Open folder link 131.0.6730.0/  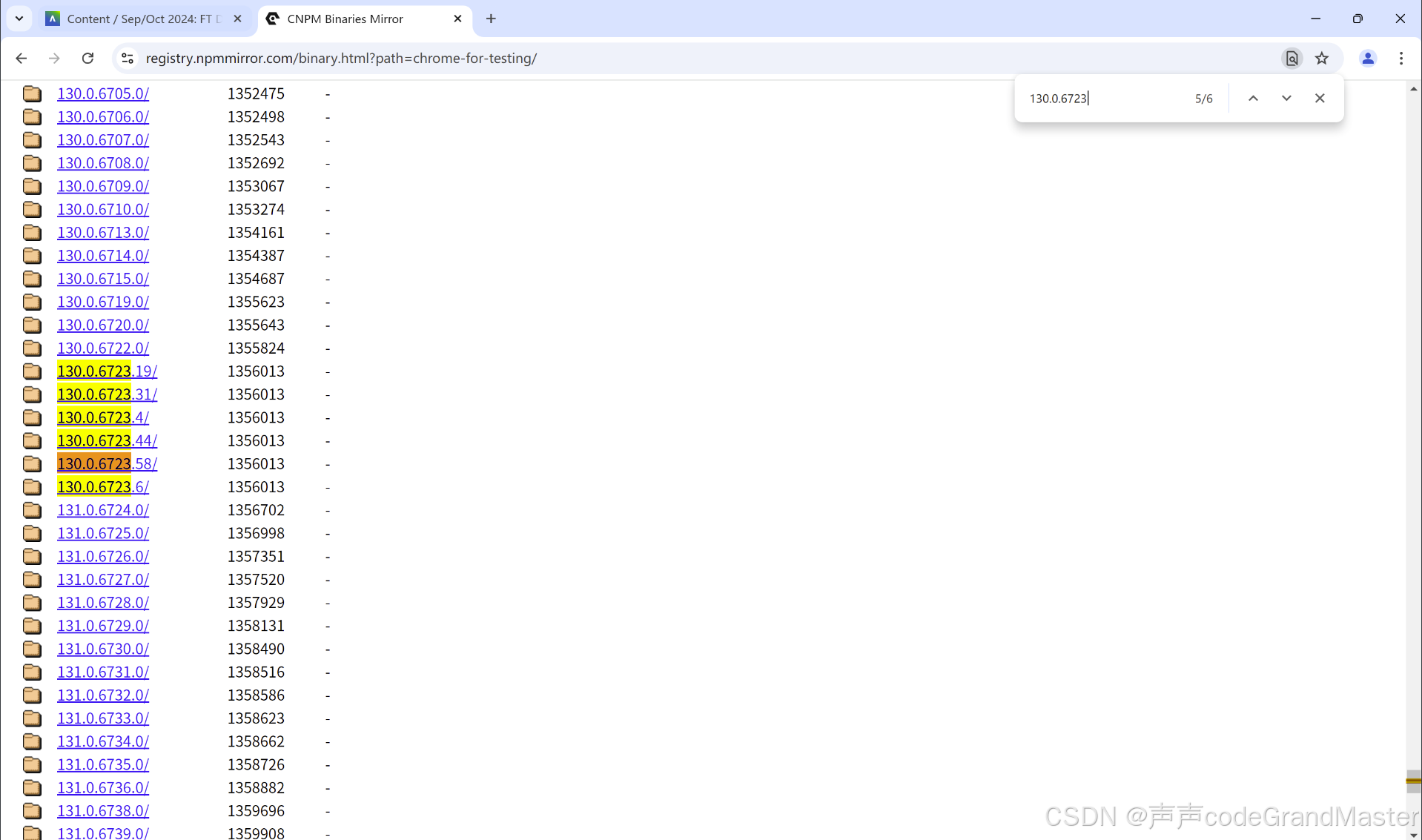click(x=103, y=649)
